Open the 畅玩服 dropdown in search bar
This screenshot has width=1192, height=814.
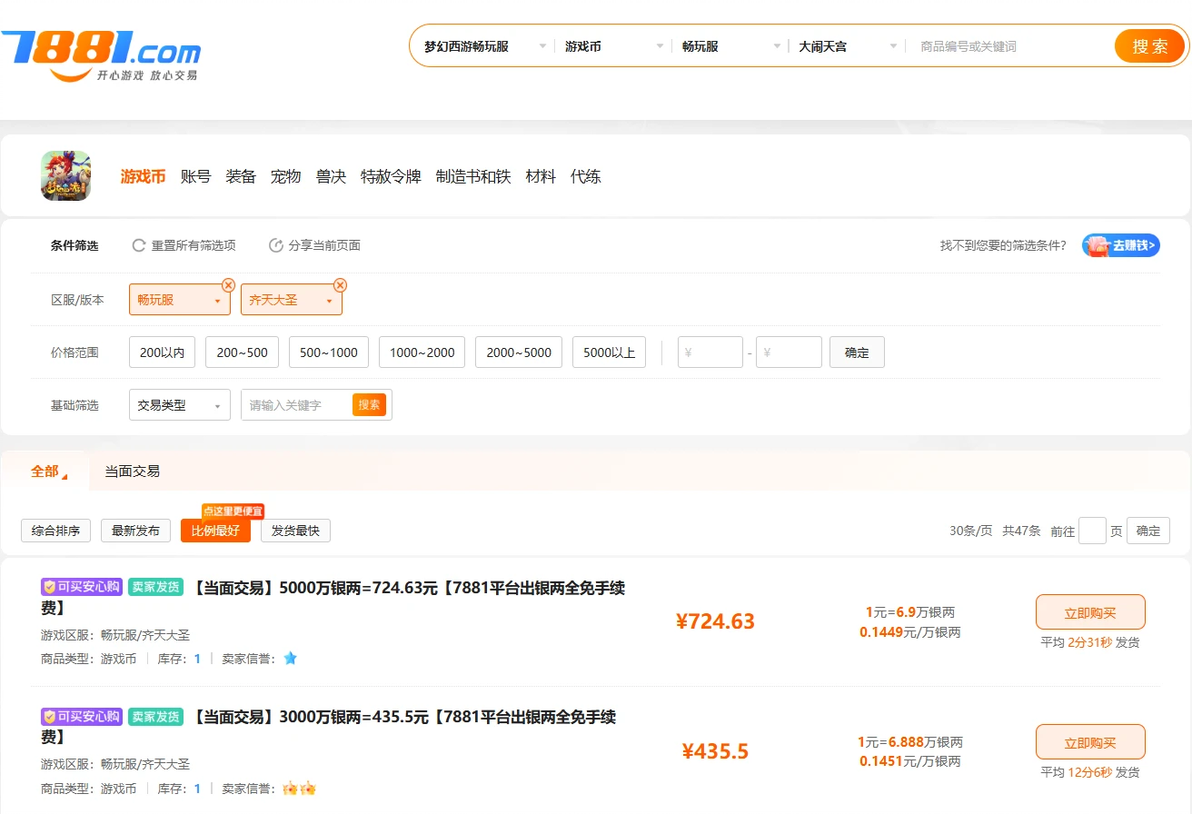tap(731, 46)
